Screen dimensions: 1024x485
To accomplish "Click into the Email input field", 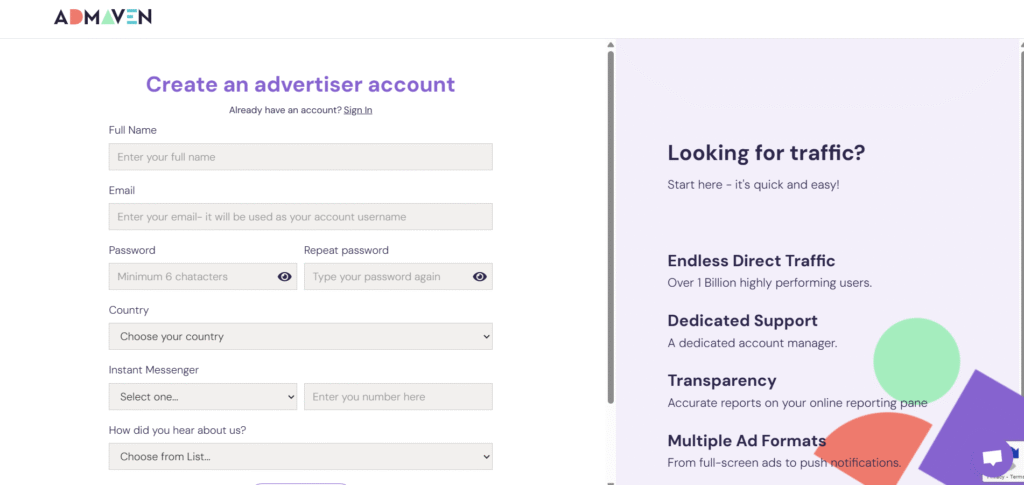I will 300,217.
